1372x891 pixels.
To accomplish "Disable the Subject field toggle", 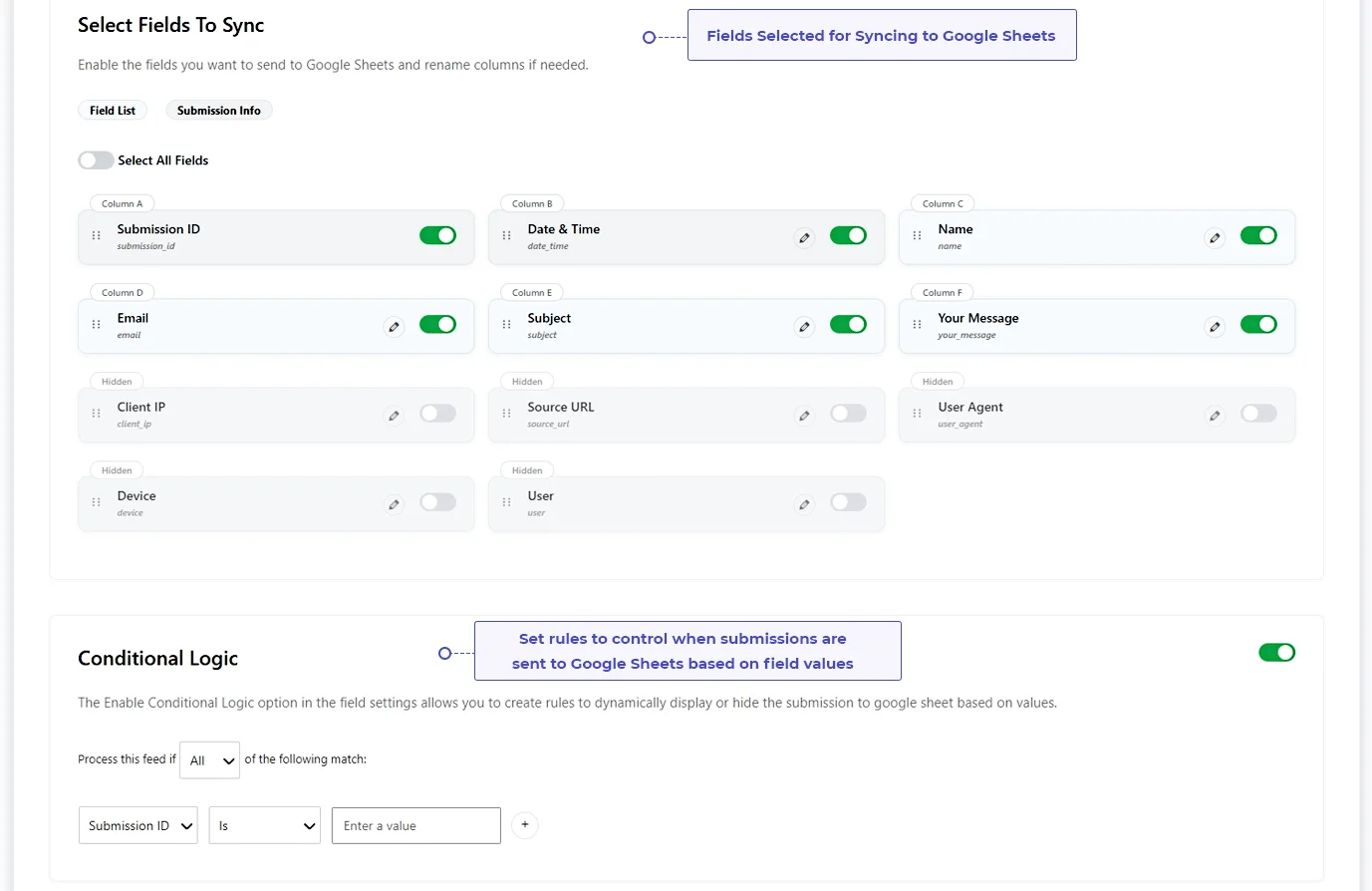I will tap(848, 324).
